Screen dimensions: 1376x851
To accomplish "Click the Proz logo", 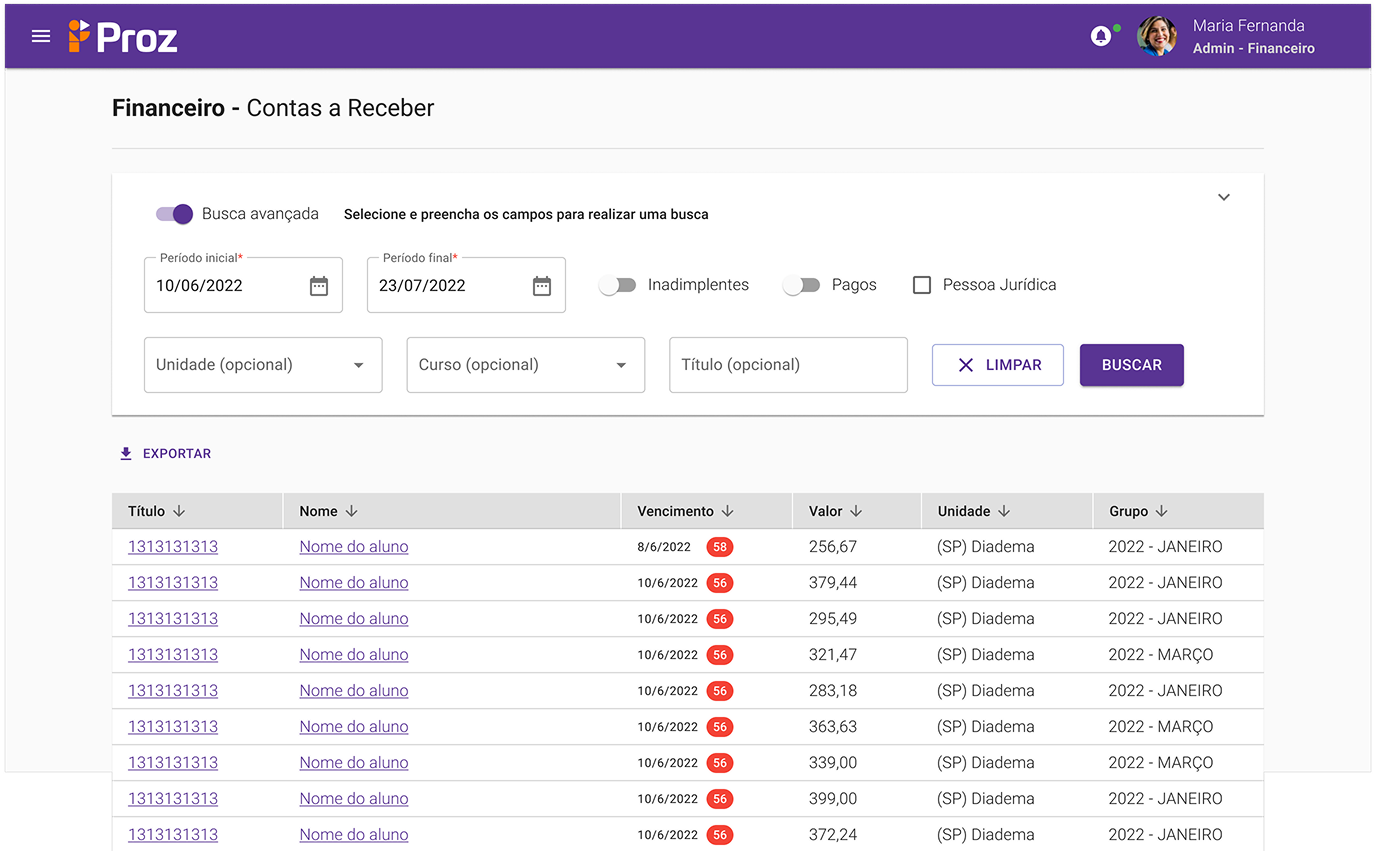I will tap(123, 37).
